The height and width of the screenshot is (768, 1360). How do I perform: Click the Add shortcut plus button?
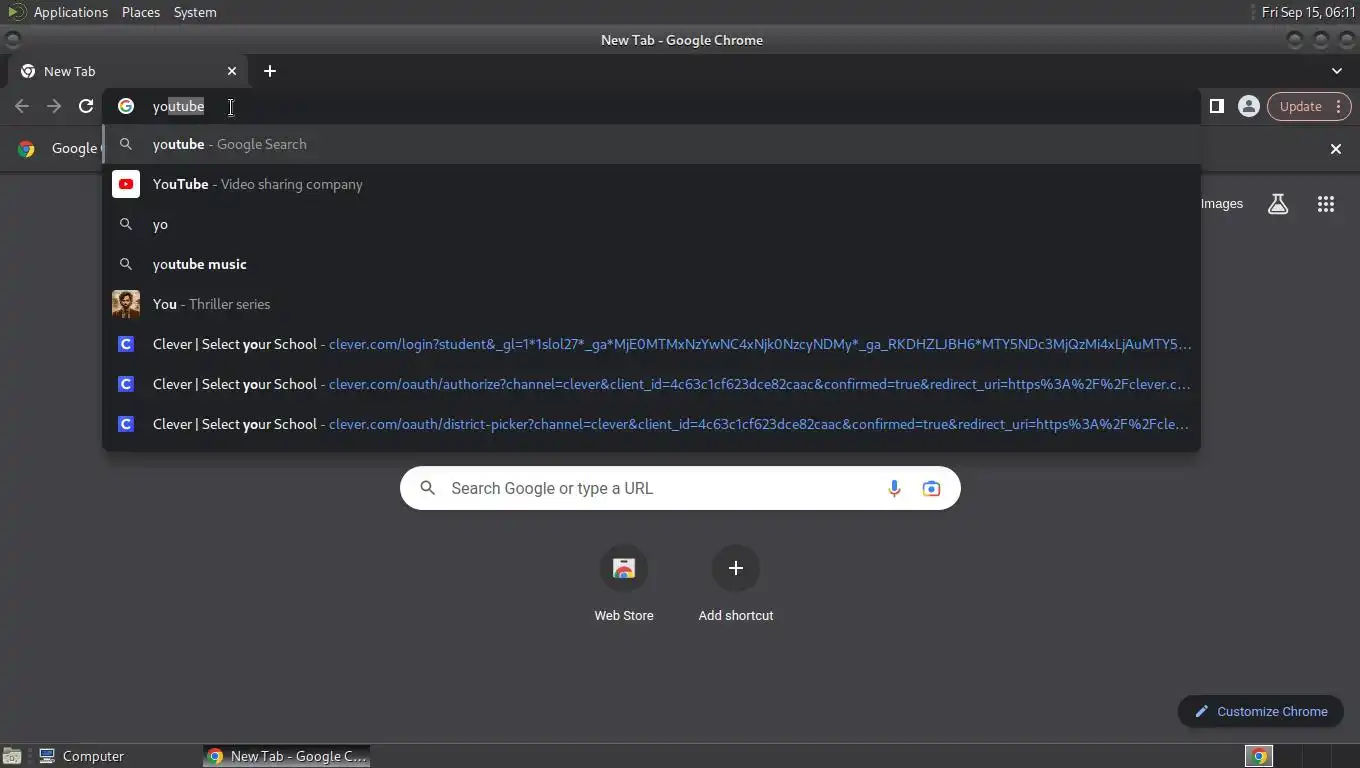click(736, 568)
